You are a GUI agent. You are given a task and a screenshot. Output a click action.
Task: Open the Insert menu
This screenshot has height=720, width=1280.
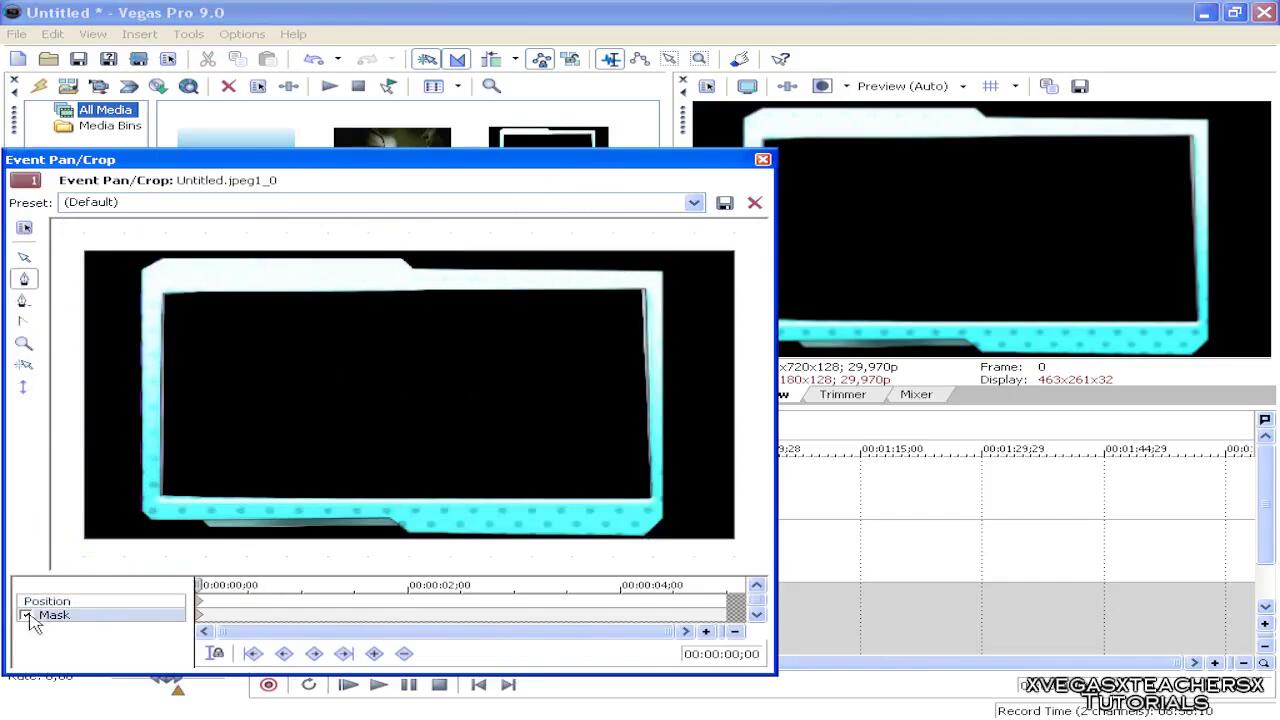click(139, 34)
